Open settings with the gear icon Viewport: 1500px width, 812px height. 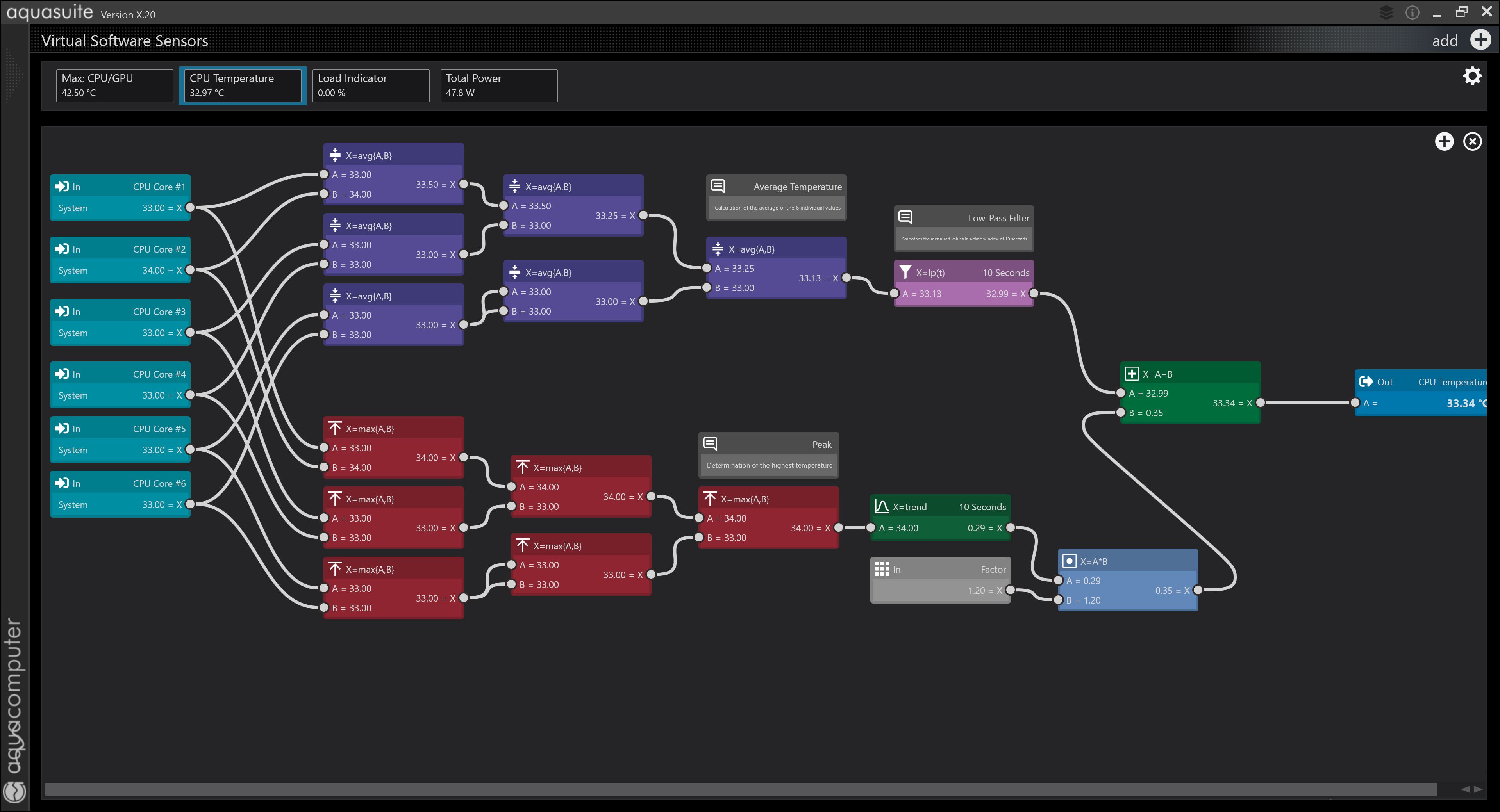tap(1472, 76)
